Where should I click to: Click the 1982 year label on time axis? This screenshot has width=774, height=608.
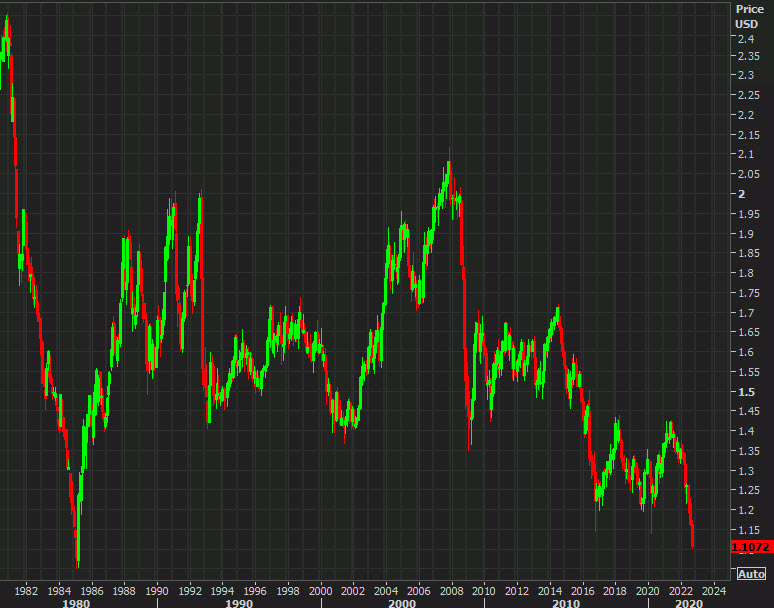pyautogui.click(x=26, y=591)
